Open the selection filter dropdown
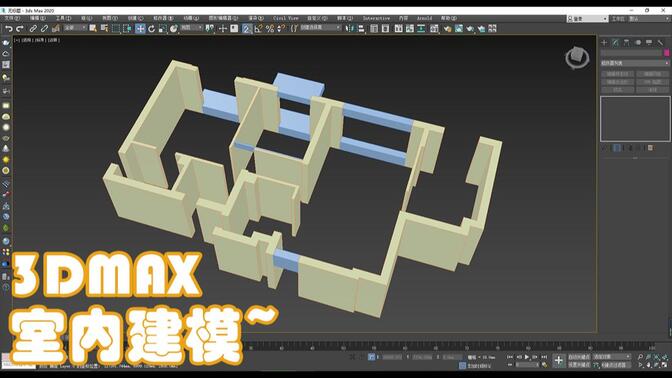 [75, 28]
